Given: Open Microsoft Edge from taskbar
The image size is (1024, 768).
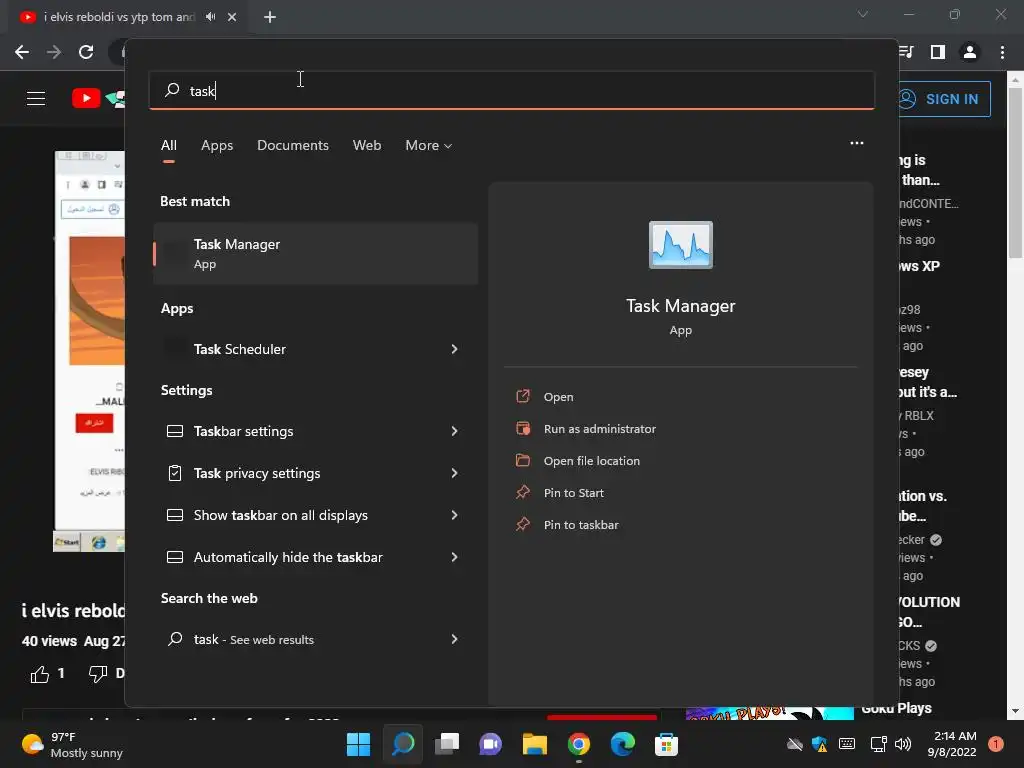Looking at the screenshot, I should click(622, 744).
